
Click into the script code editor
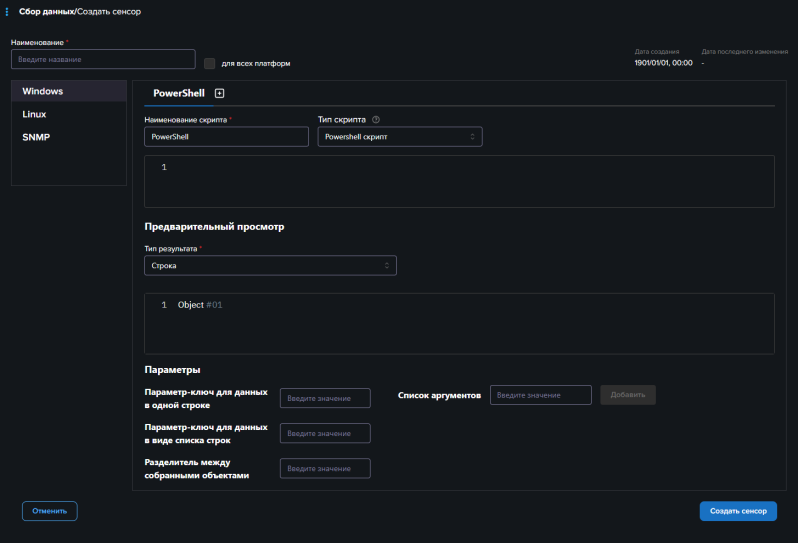coord(459,181)
